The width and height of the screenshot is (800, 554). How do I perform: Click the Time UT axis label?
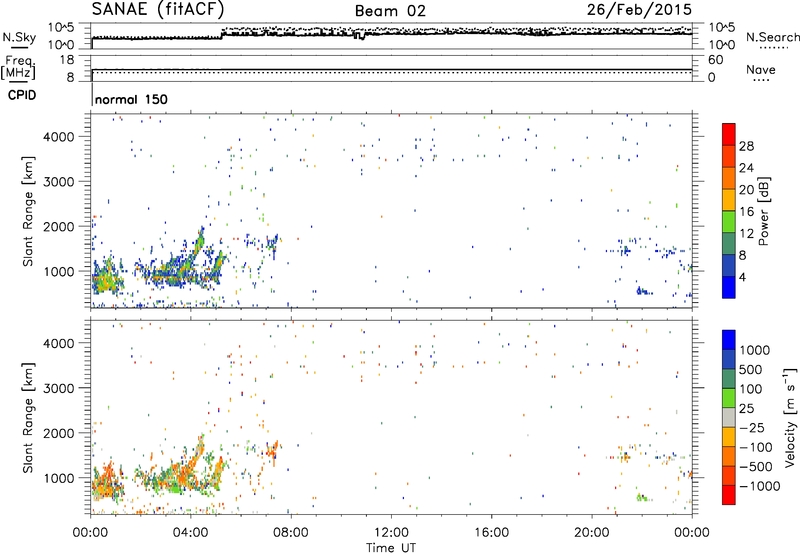coord(391,548)
